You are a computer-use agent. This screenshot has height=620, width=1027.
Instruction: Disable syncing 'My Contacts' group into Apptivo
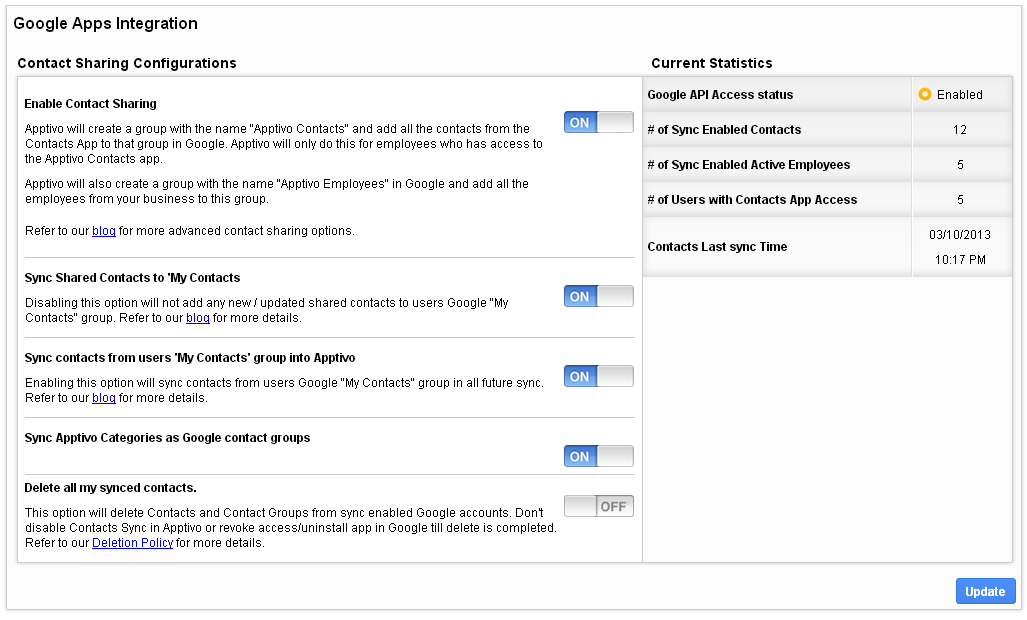coord(598,376)
